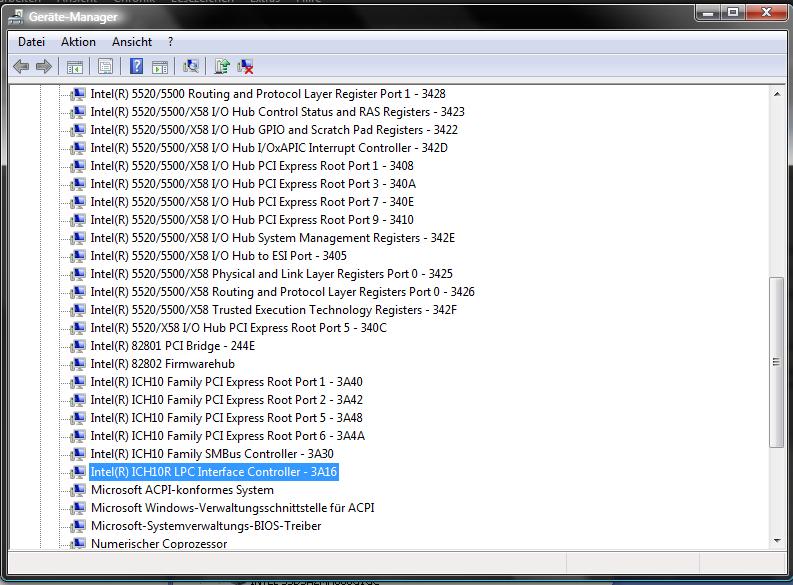This screenshot has width=793, height=585.
Task: Open the ? help menu
Action: pos(170,42)
